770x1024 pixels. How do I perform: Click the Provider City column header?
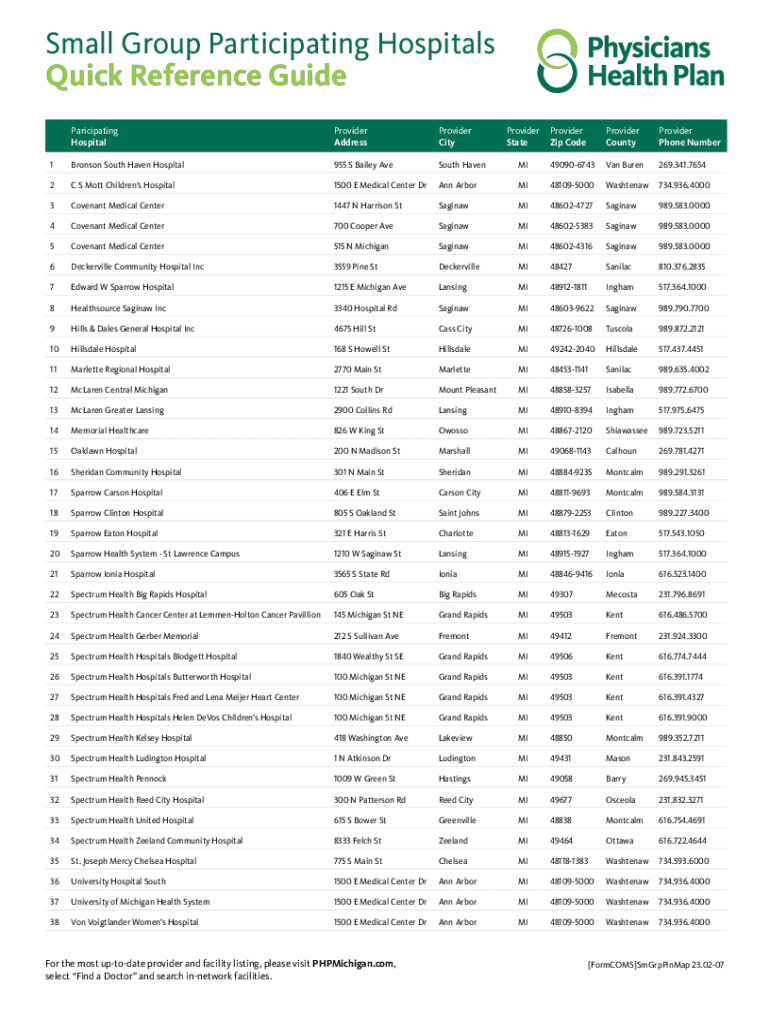[455, 137]
